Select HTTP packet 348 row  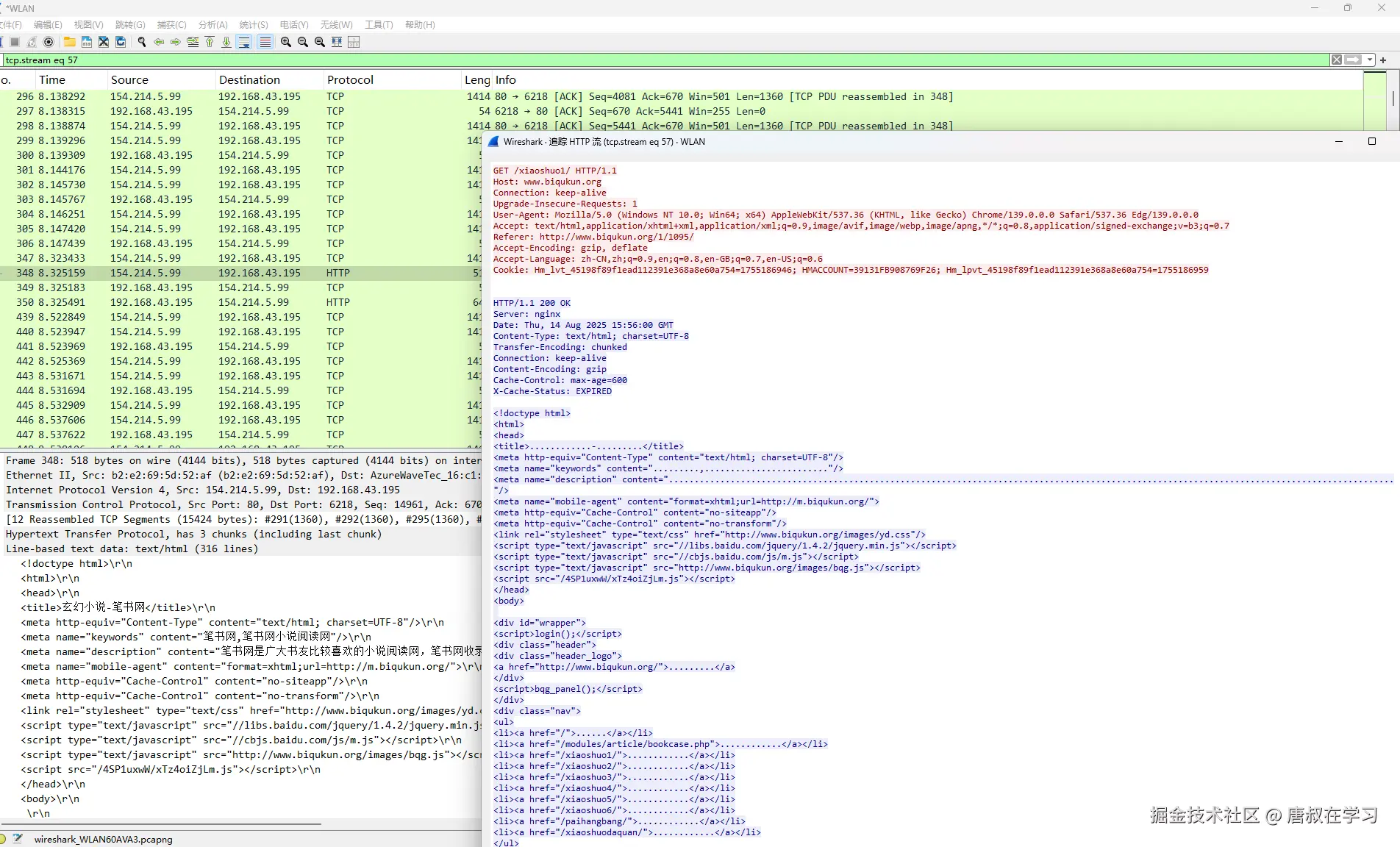tap(240, 273)
